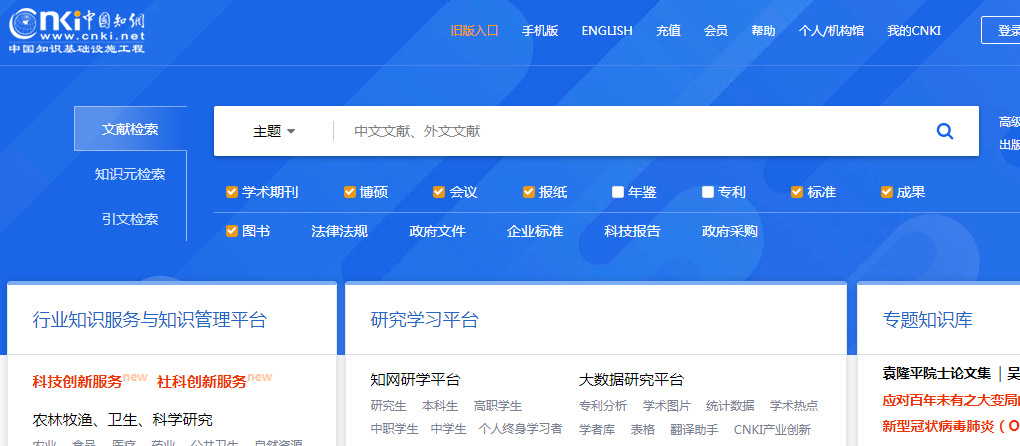This screenshot has height=446, width=1020.
Task: Toggle the 图书 checkbox
Action: coord(231,231)
